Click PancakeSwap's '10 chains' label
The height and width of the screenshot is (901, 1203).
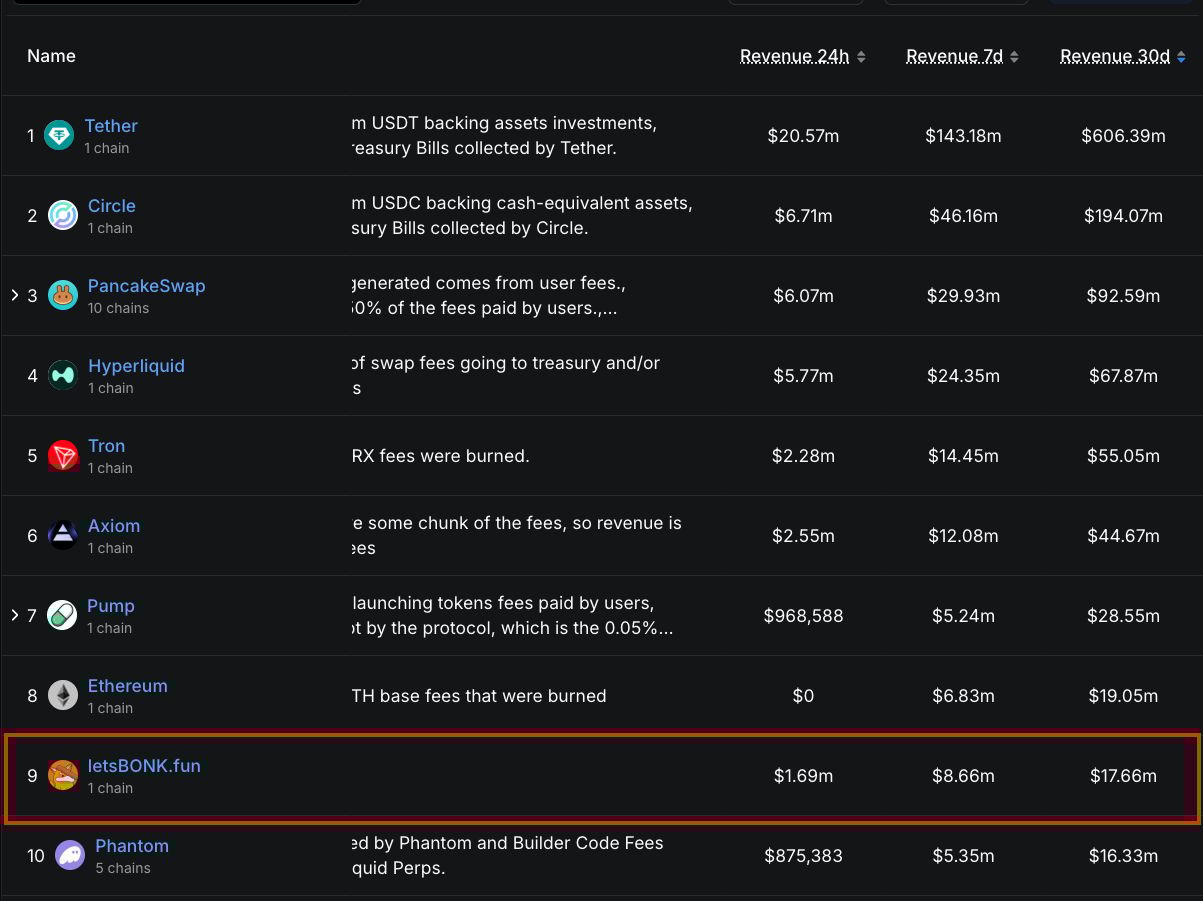[x=118, y=308]
